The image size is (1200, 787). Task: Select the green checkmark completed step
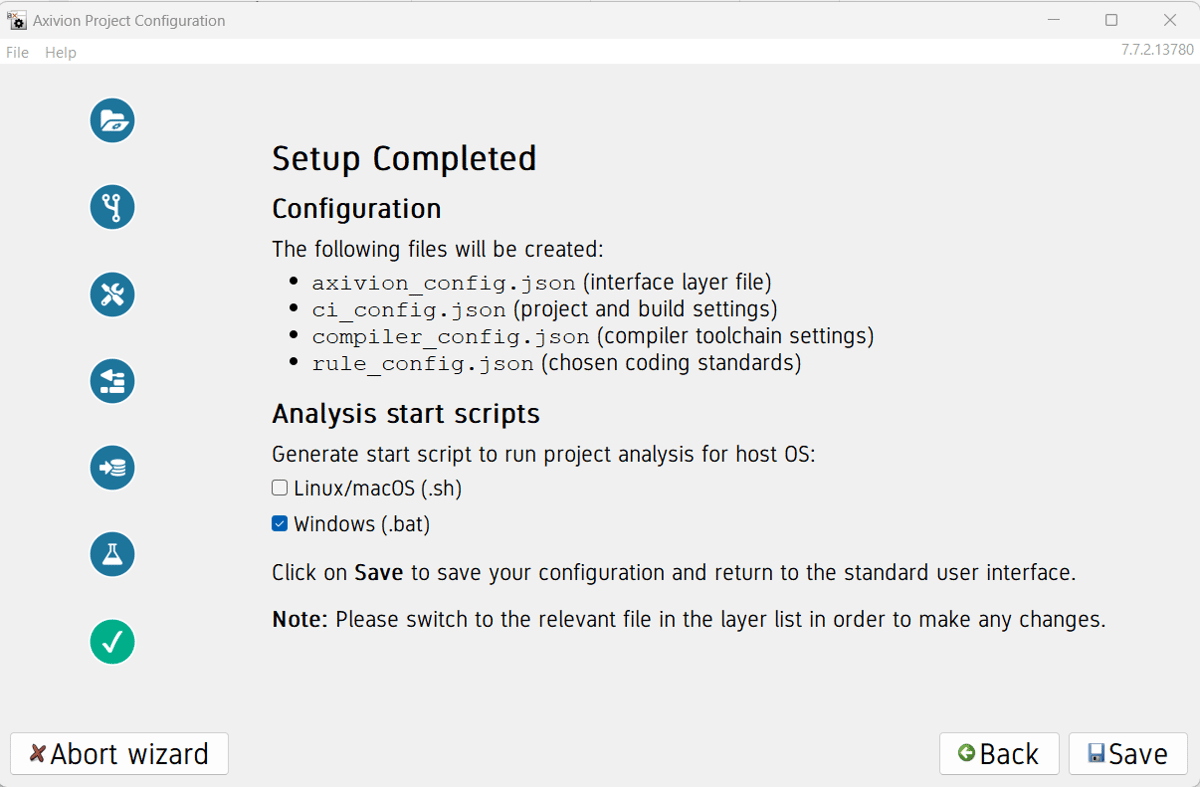[x=112, y=641]
